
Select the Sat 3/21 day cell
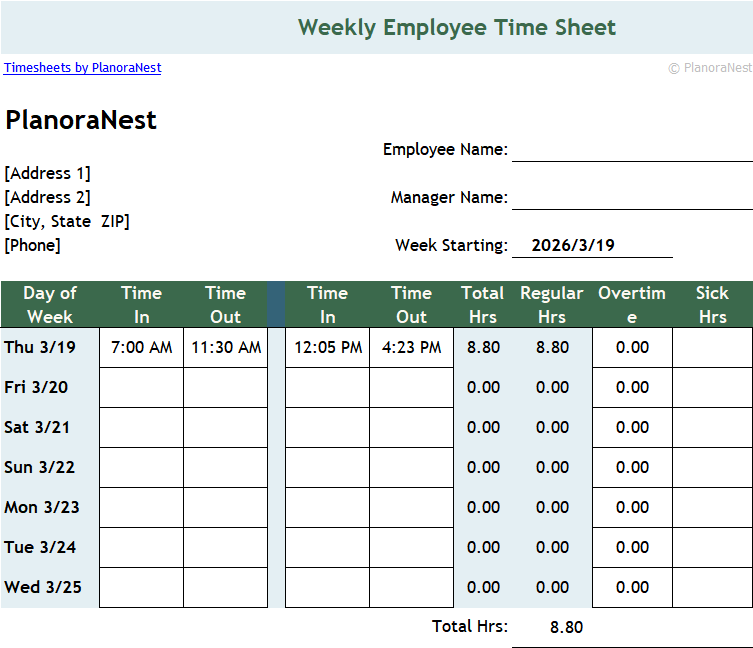50,428
